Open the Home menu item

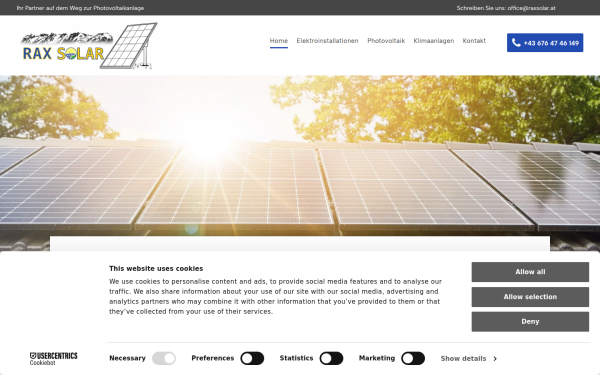point(279,41)
